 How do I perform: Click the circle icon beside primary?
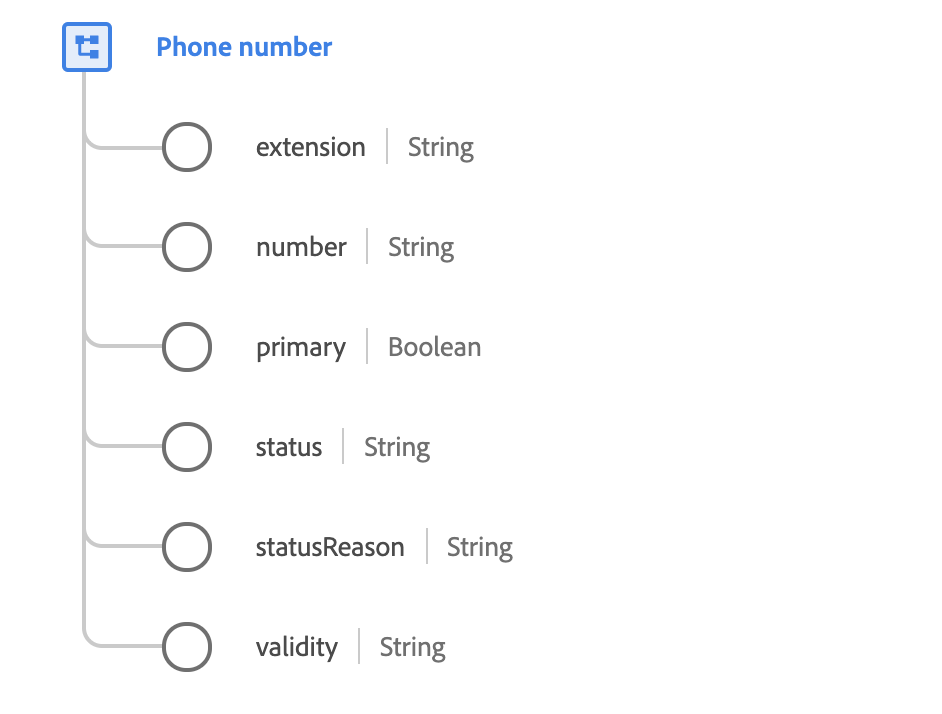coord(187,347)
